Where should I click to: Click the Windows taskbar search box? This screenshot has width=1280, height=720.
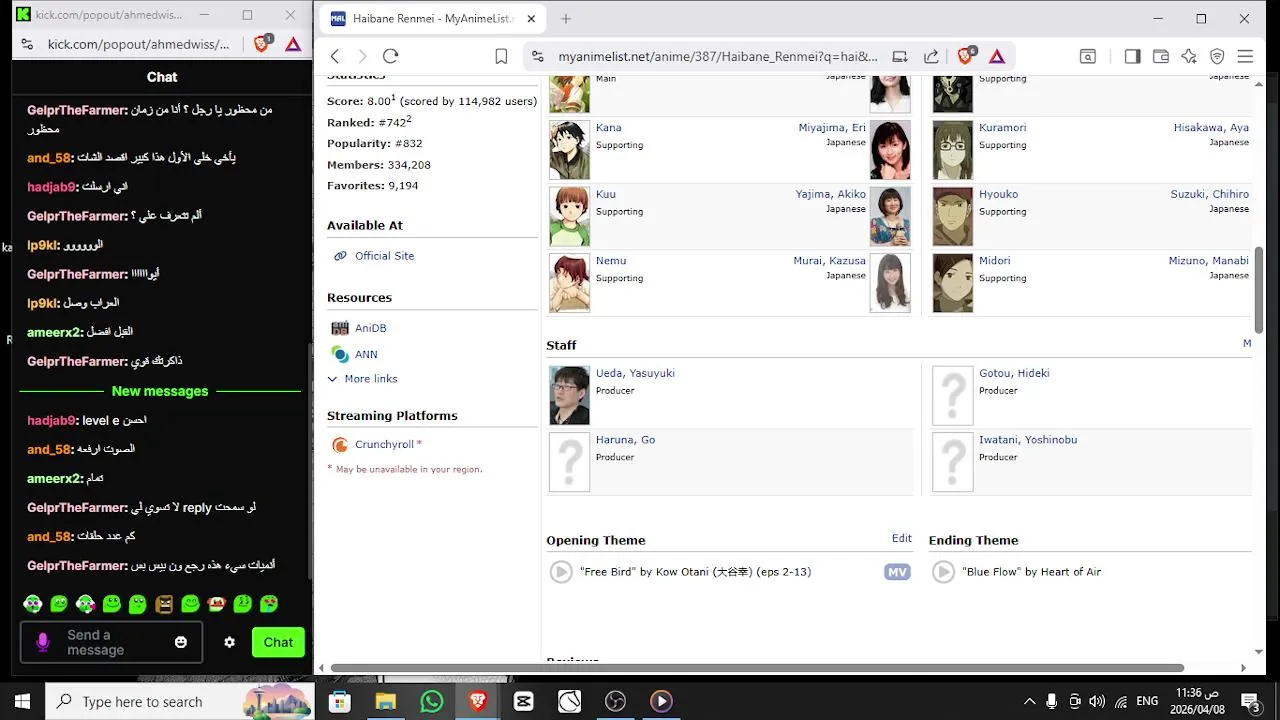point(180,701)
